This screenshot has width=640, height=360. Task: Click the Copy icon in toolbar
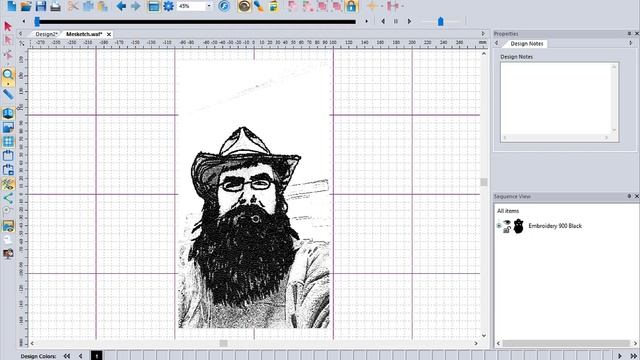[x=88, y=6]
